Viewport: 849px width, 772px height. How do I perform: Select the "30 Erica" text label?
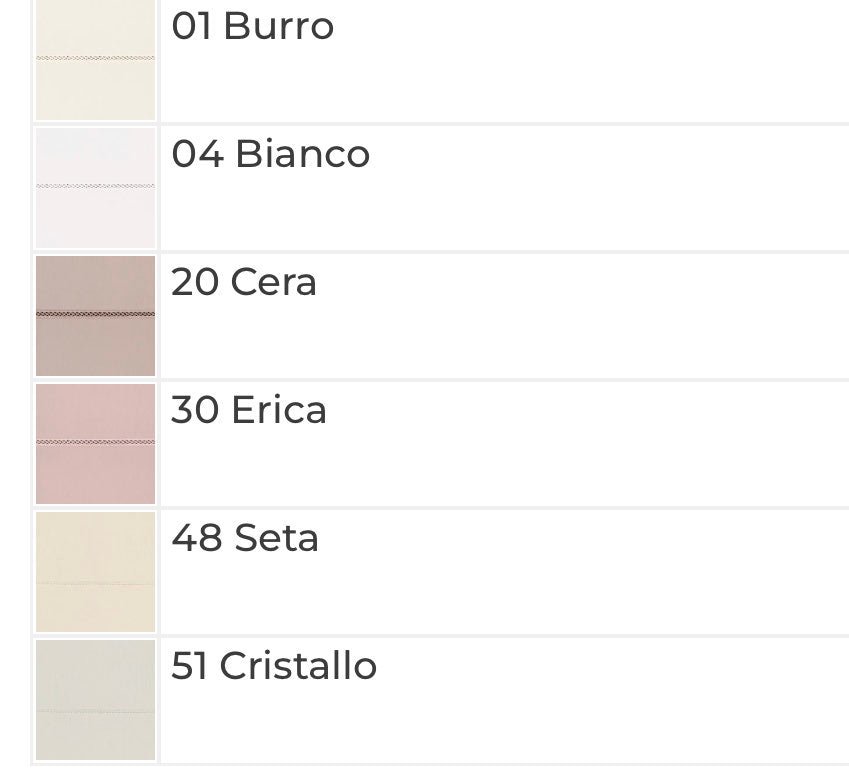click(x=248, y=410)
